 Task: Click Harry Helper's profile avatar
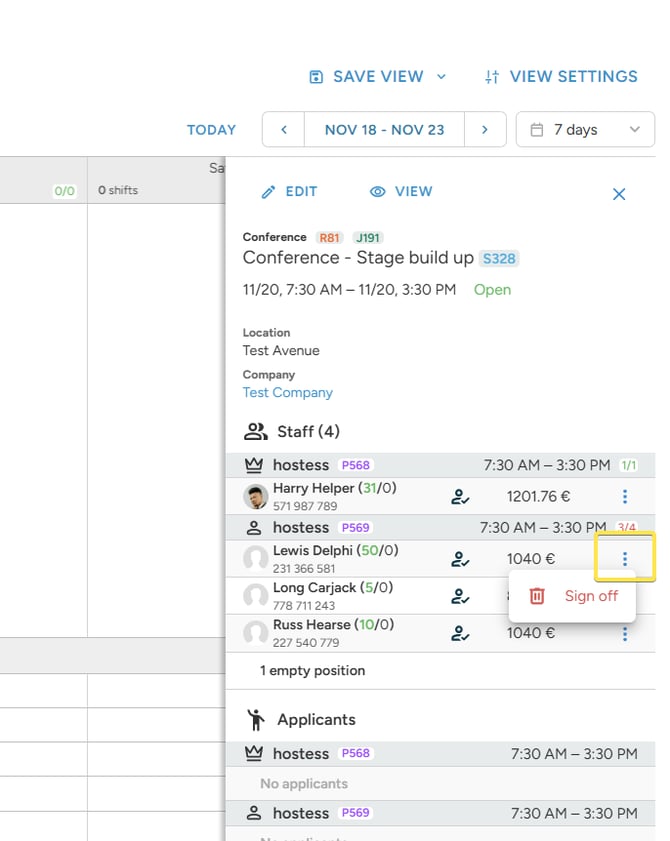tap(255, 497)
